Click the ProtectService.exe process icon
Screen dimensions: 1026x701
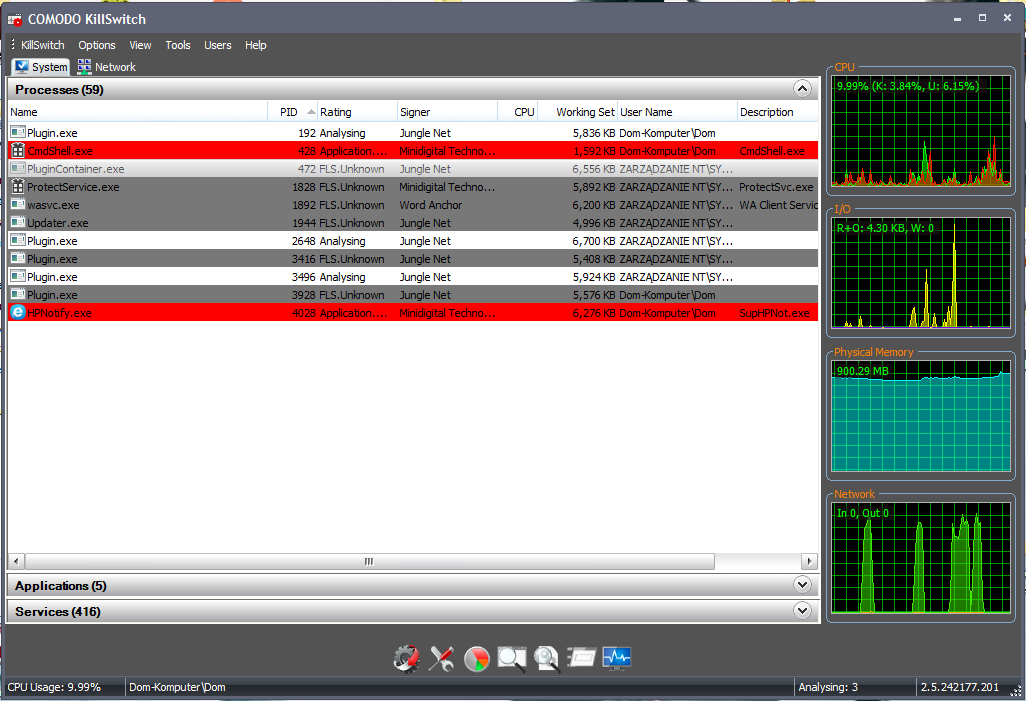18,187
